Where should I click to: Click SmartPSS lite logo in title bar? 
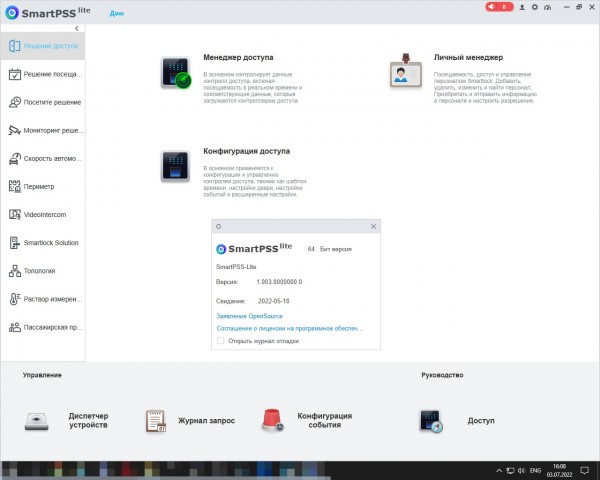[48, 12]
